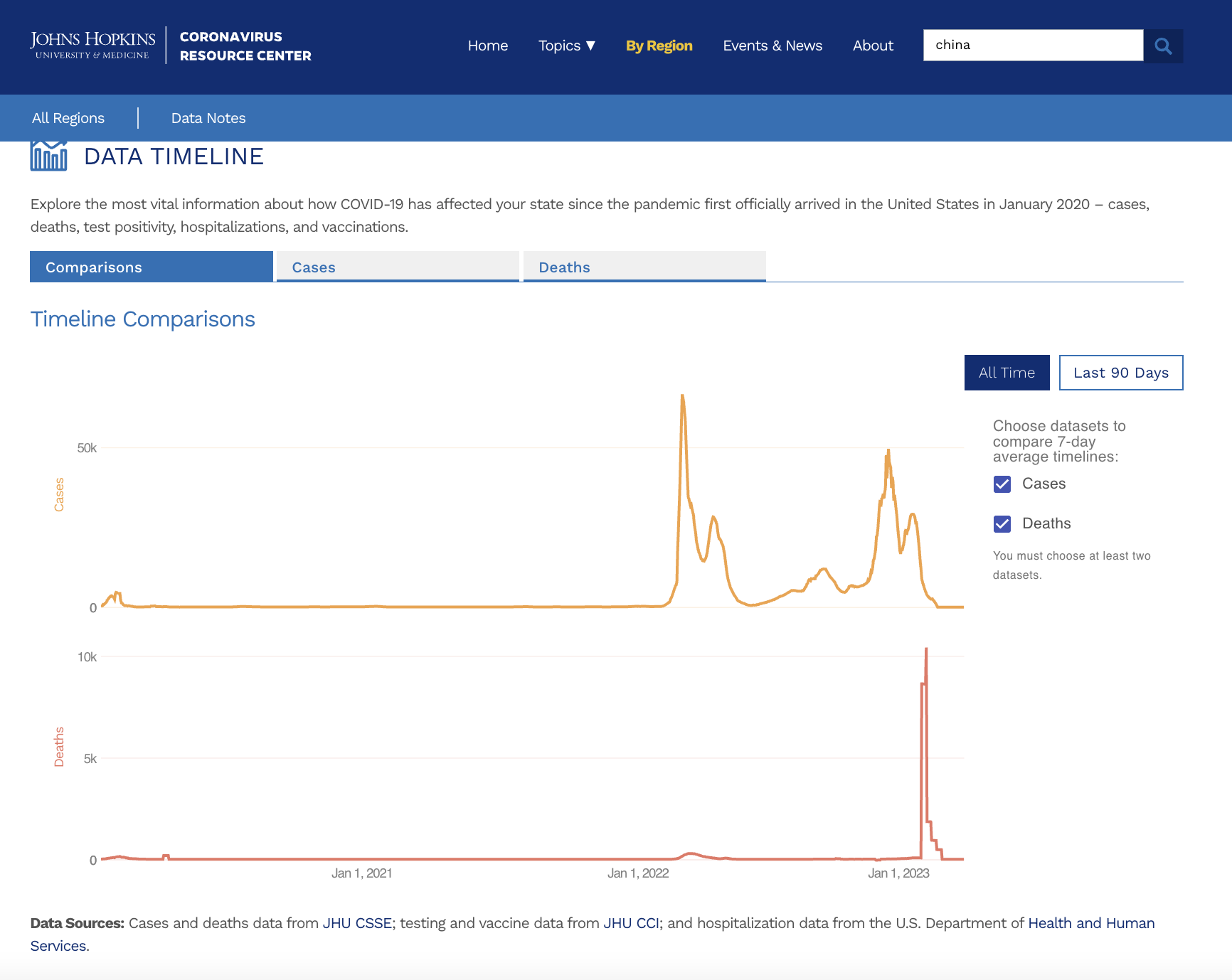Viewport: 1232px width, 980px height.
Task: Click the Johns Hopkins University logo
Action: coord(92,45)
